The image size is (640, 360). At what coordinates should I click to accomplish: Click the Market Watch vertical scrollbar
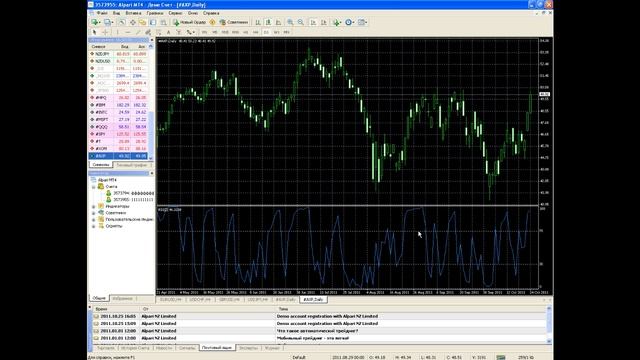point(151,102)
